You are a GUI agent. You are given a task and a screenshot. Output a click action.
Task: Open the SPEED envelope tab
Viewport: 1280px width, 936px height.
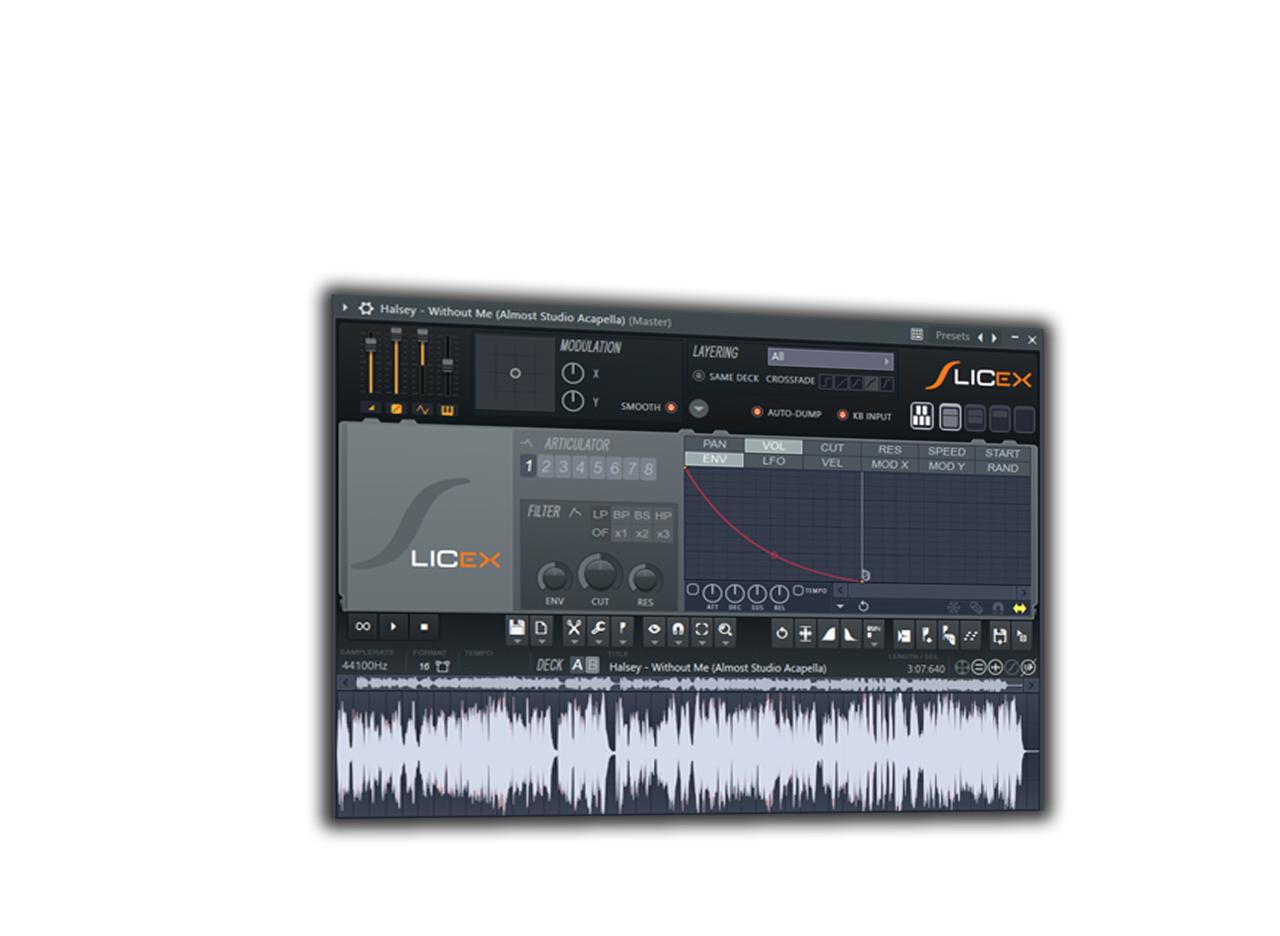(946, 451)
